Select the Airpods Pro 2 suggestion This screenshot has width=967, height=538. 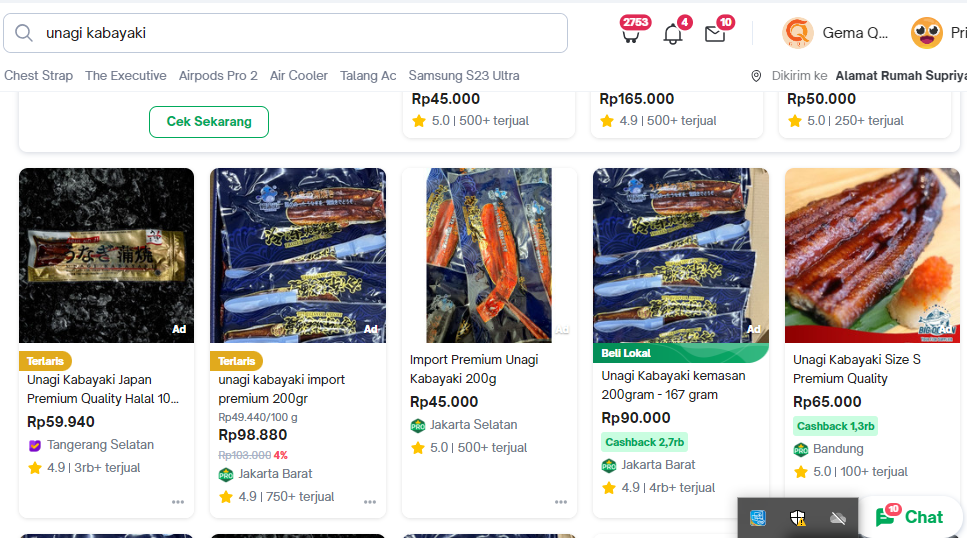click(218, 76)
